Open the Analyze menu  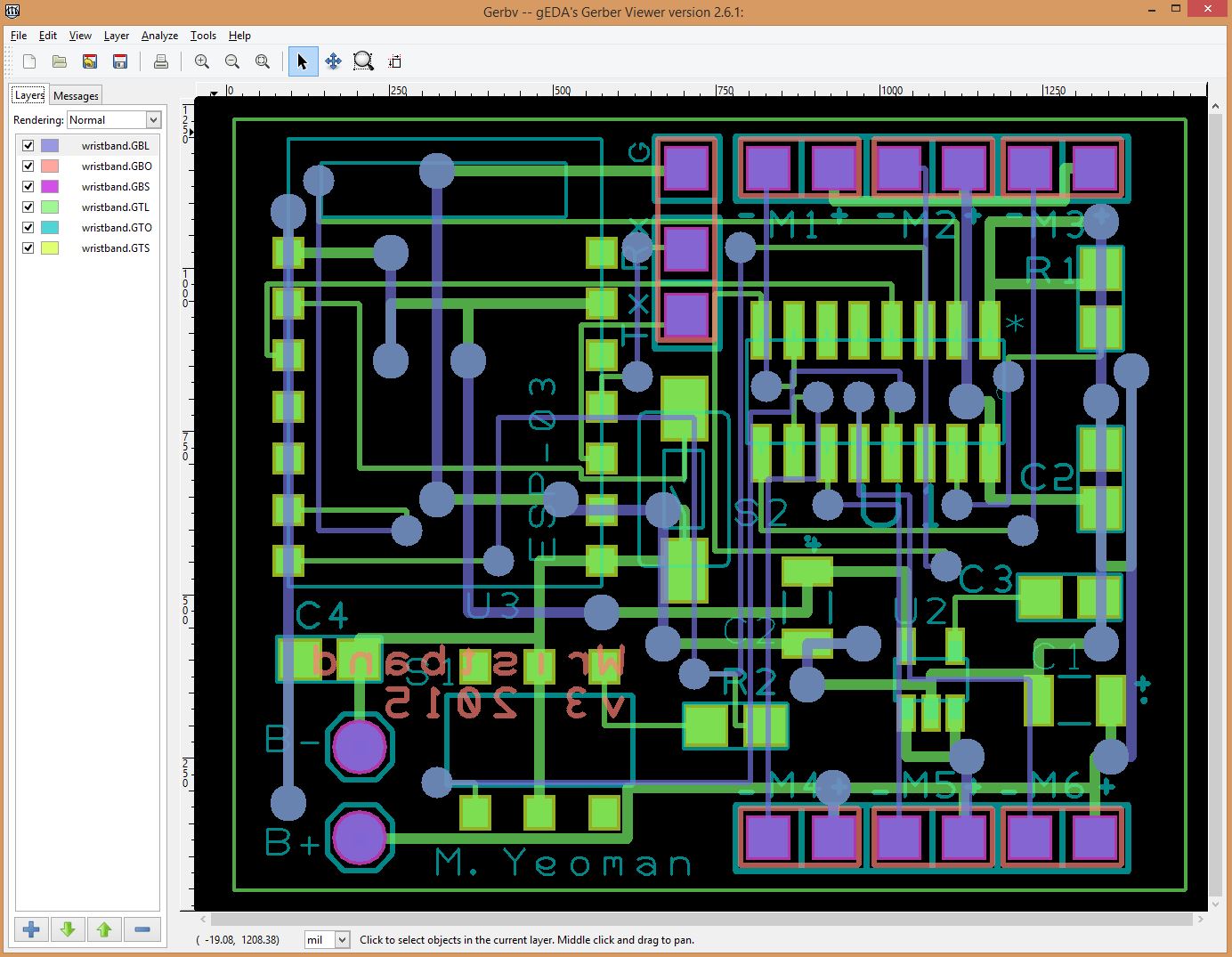(159, 36)
